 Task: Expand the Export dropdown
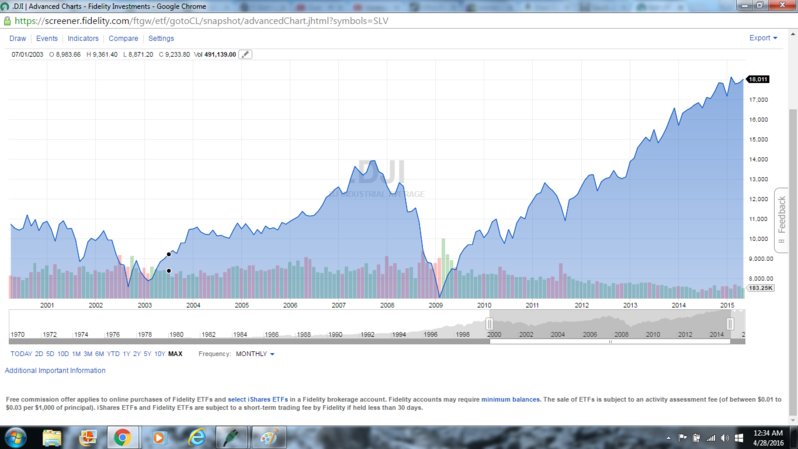(763, 38)
